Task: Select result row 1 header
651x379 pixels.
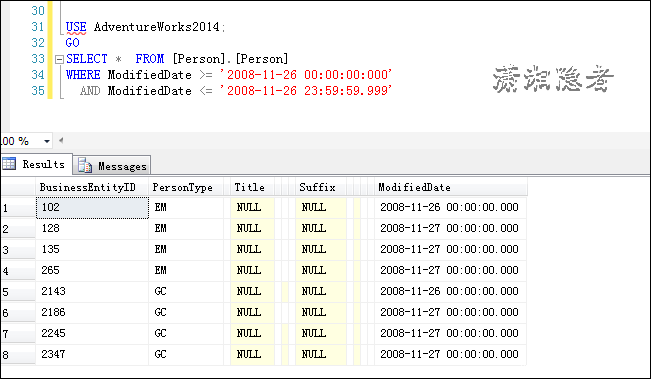Action: click(x=18, y=208)
